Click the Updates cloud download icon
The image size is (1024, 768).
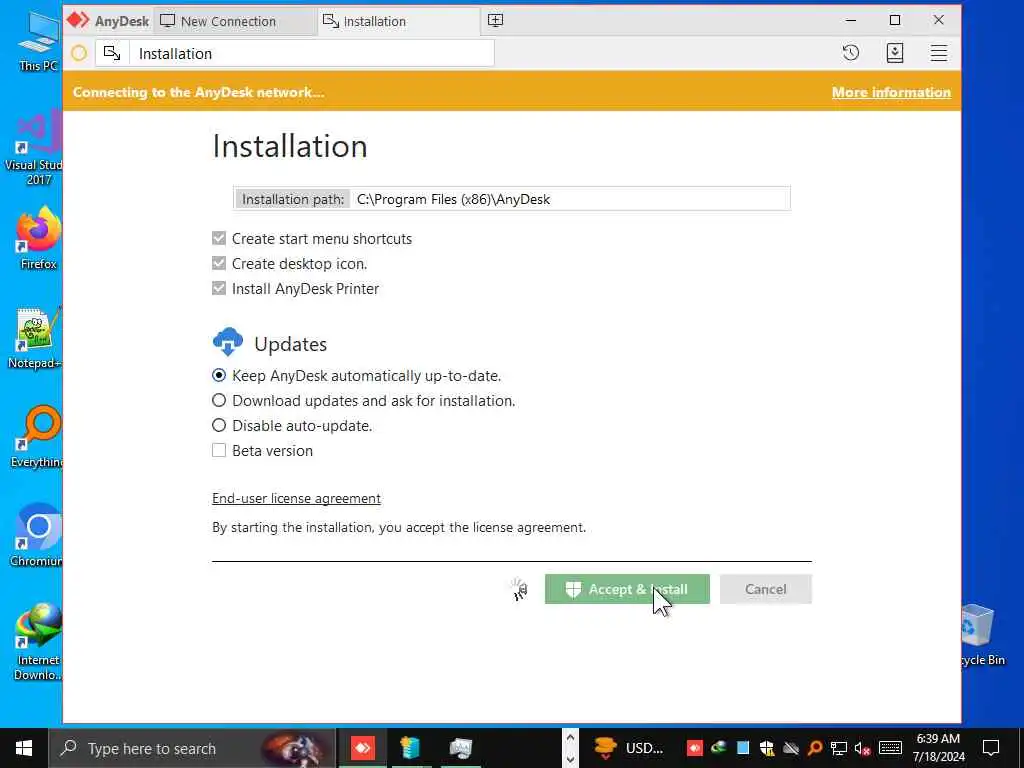tap(227, 342)
